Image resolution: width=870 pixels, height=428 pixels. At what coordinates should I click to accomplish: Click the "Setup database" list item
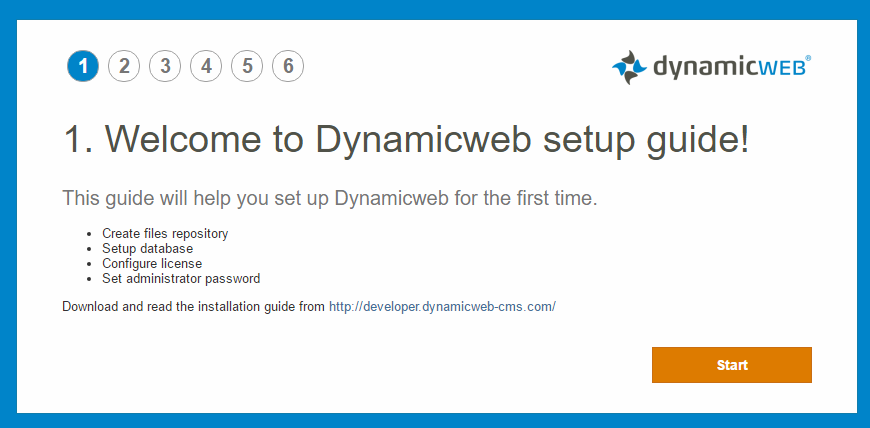coord(148,249)
